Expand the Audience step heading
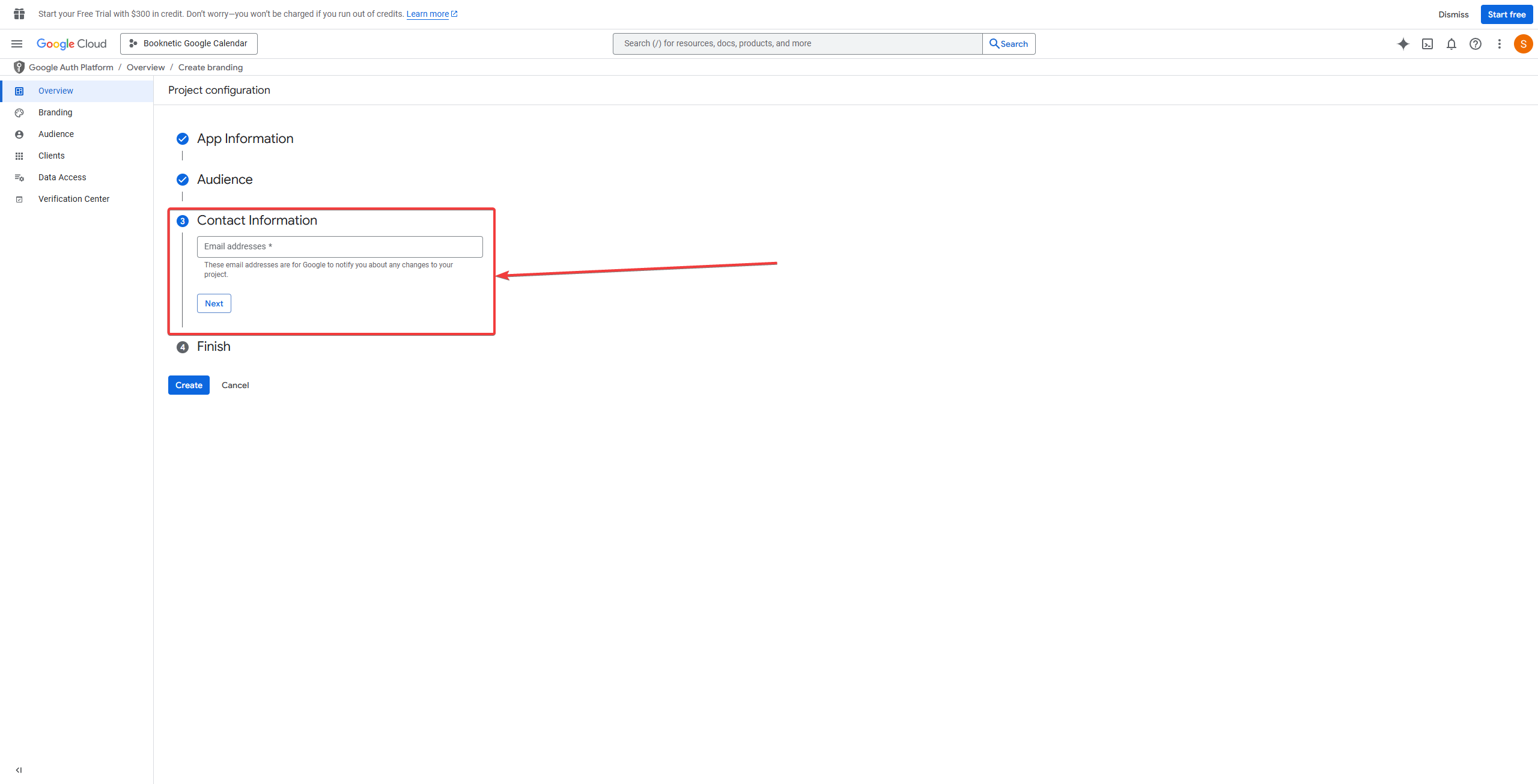The height and width of the screenshot is (784, 1538). [225, 180]
